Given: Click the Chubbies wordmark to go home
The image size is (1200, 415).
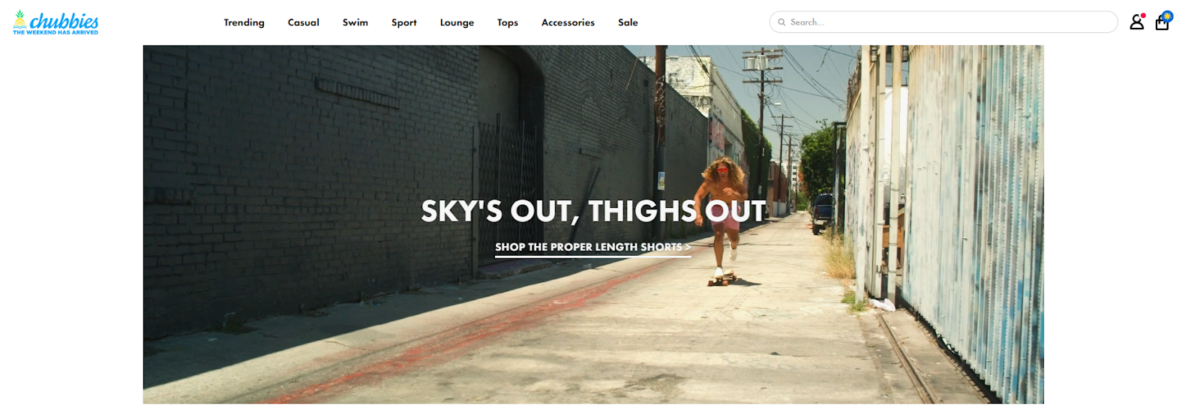Looking at the screenshot, I should (62, 19).
